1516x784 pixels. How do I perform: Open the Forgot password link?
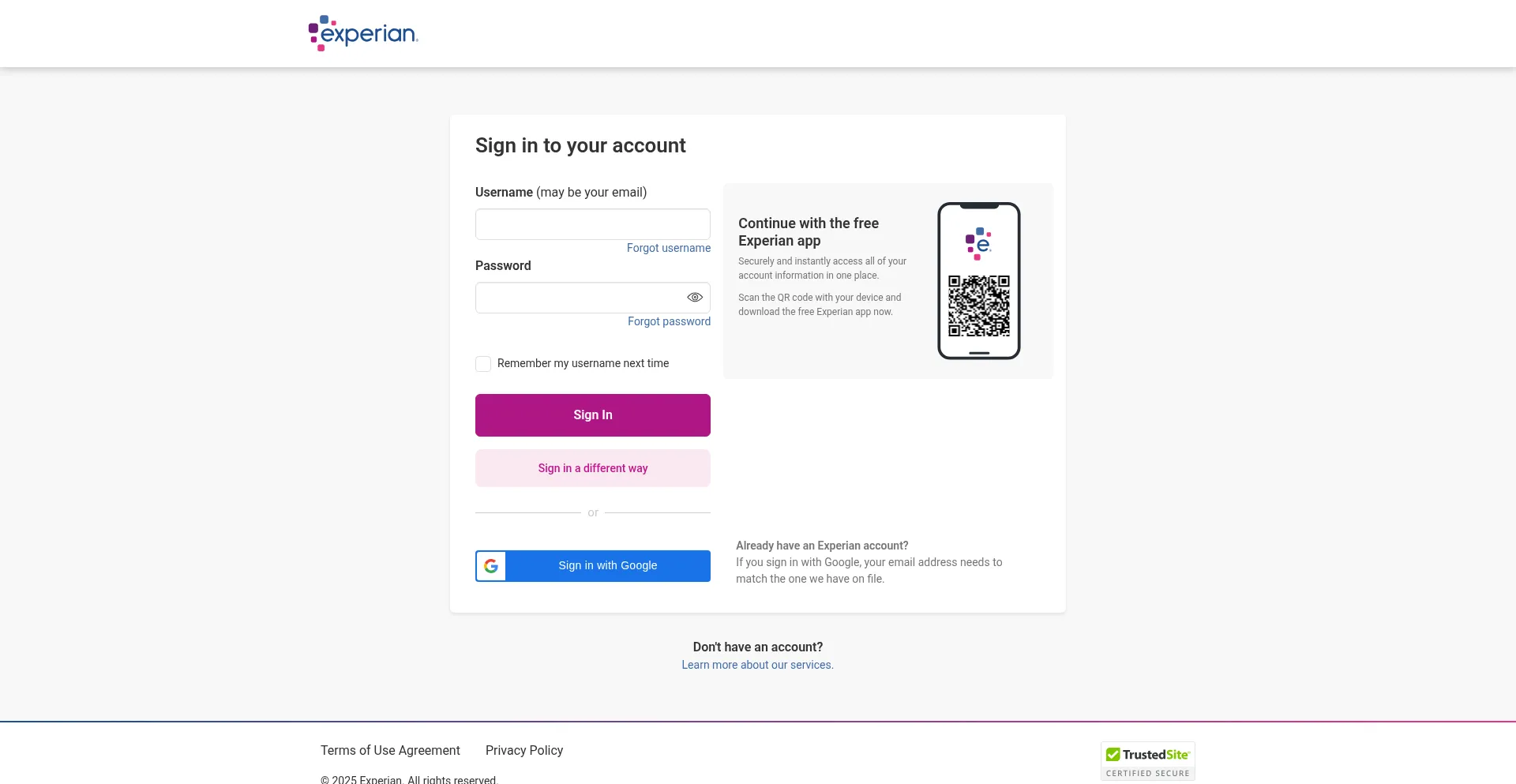point(669,321)
